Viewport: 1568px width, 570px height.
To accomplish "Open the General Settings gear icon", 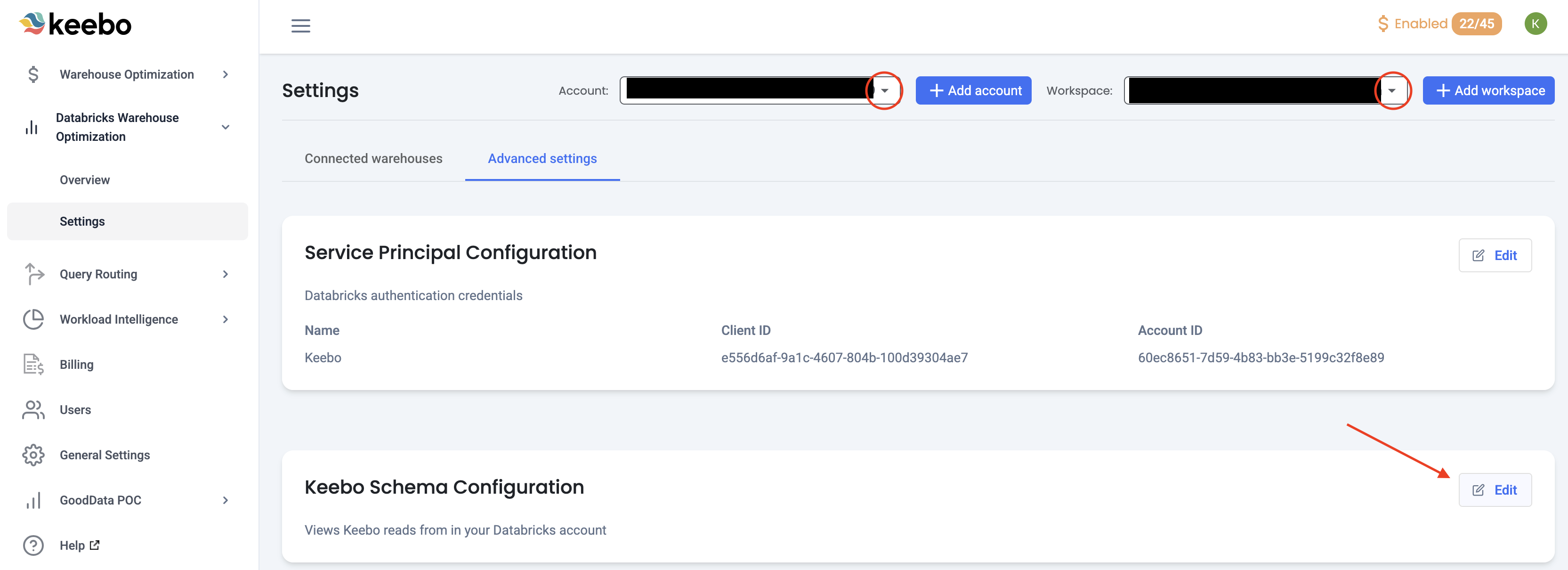I will click(32, 454).
